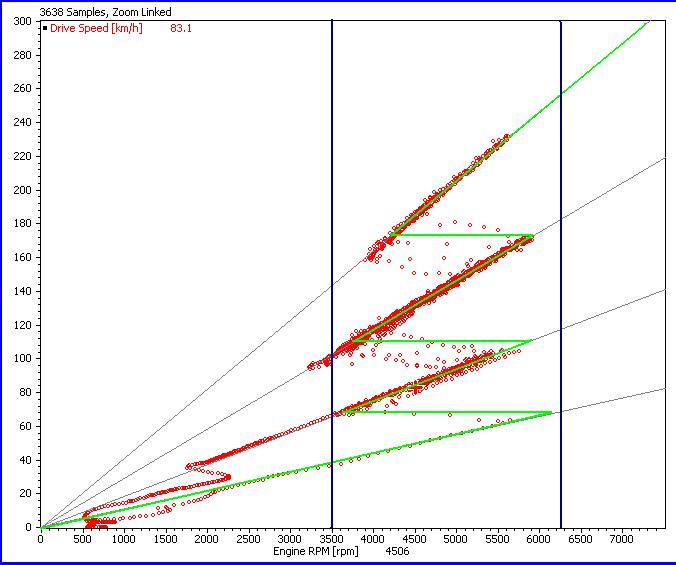The image size is (676, 565).
Task: Click the 160 label on speed axis
Action: click(x=23, y=257)
